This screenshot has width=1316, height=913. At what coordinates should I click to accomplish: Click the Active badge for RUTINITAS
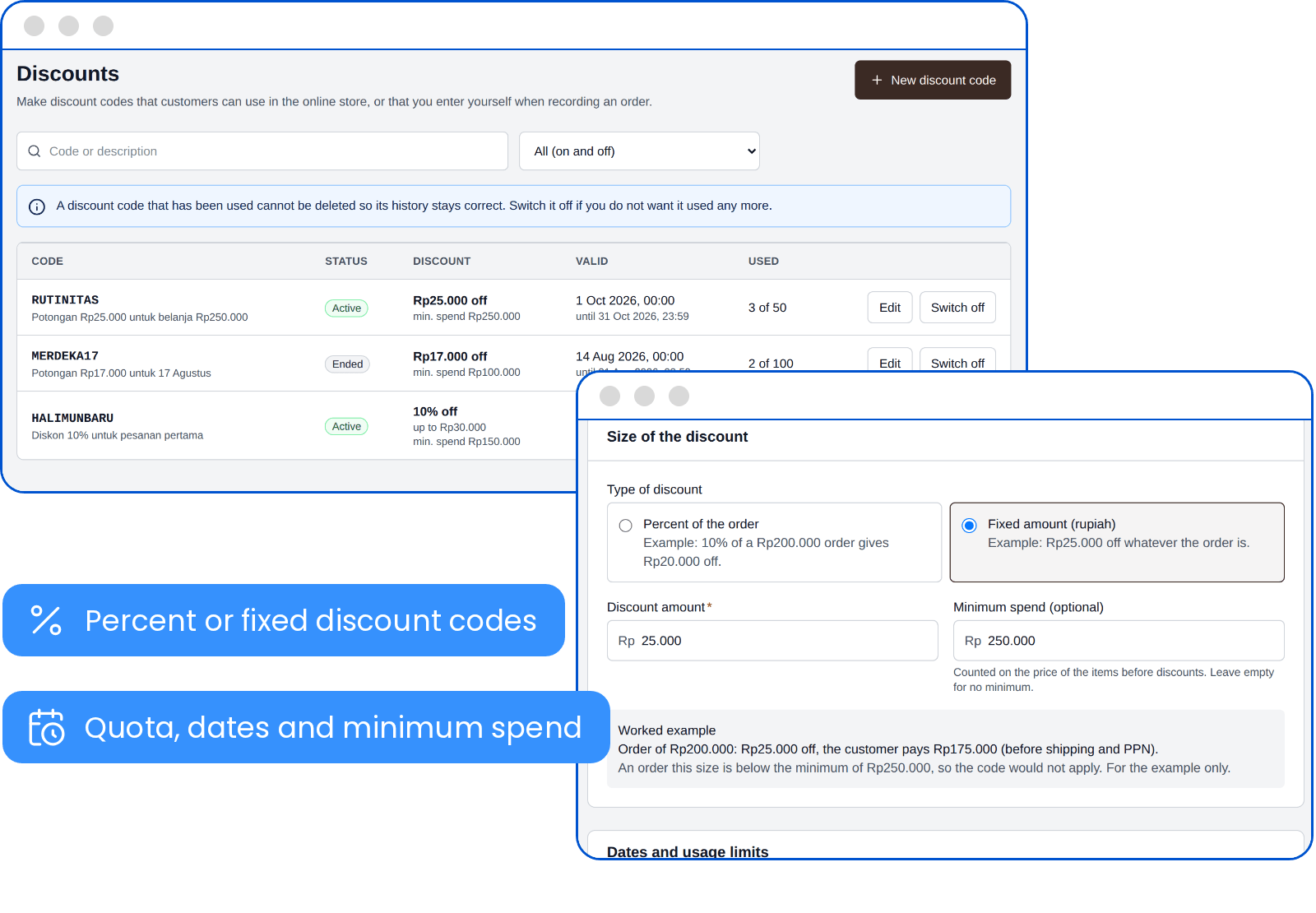346,308
